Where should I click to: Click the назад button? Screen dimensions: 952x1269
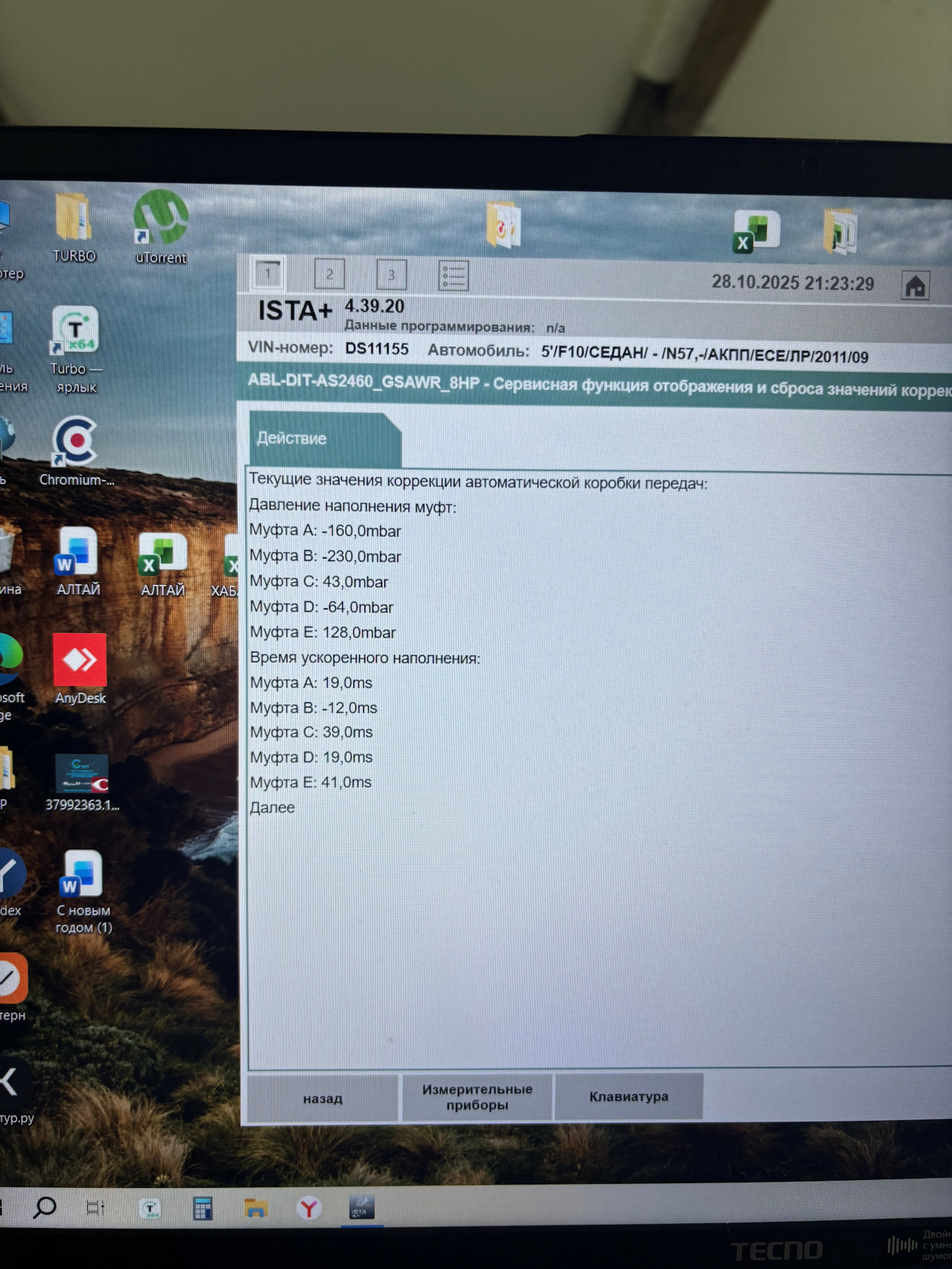(322, 1098)
